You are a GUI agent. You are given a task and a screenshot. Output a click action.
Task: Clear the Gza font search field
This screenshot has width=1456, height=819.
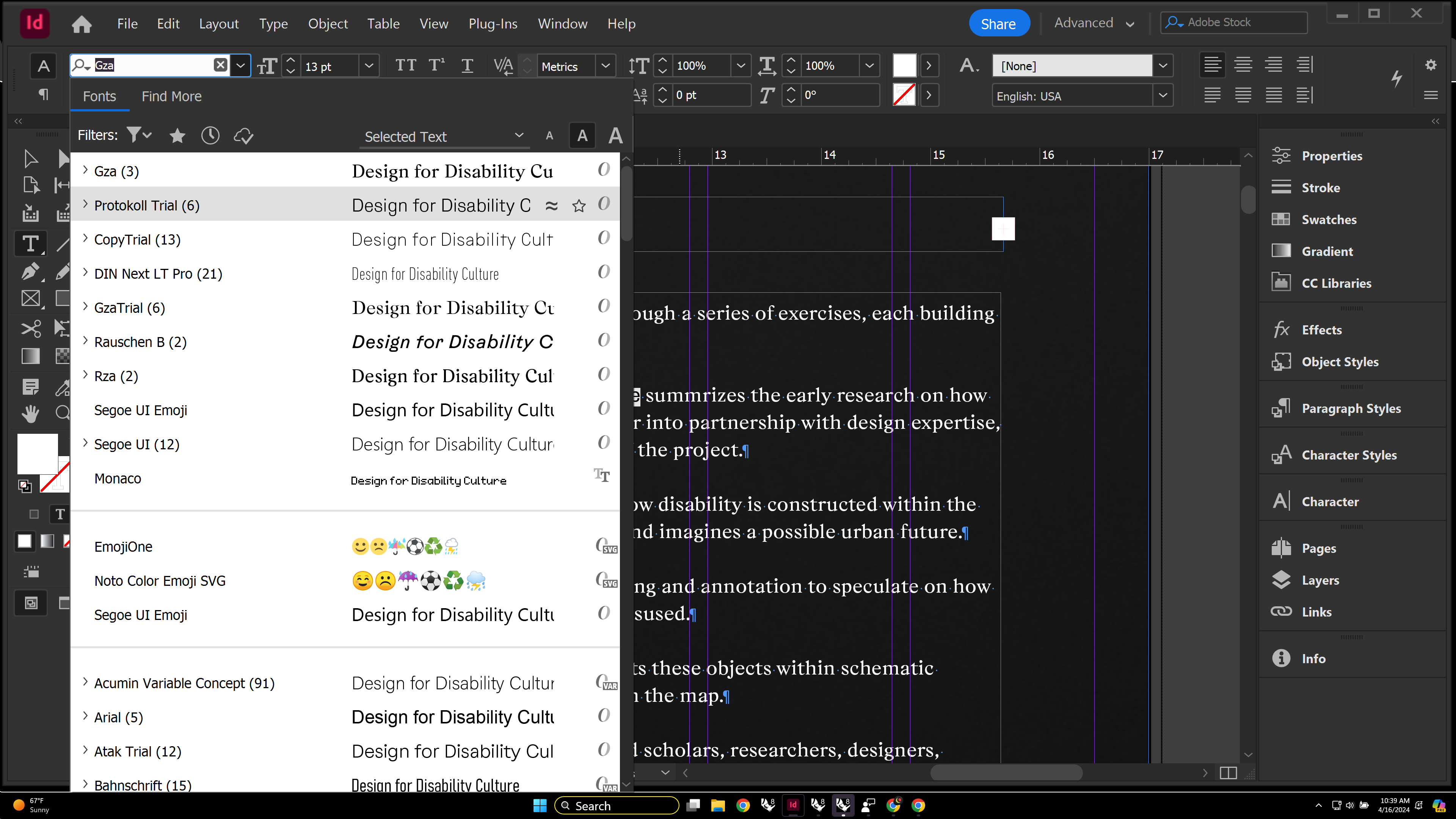click(x=220, y=65)
